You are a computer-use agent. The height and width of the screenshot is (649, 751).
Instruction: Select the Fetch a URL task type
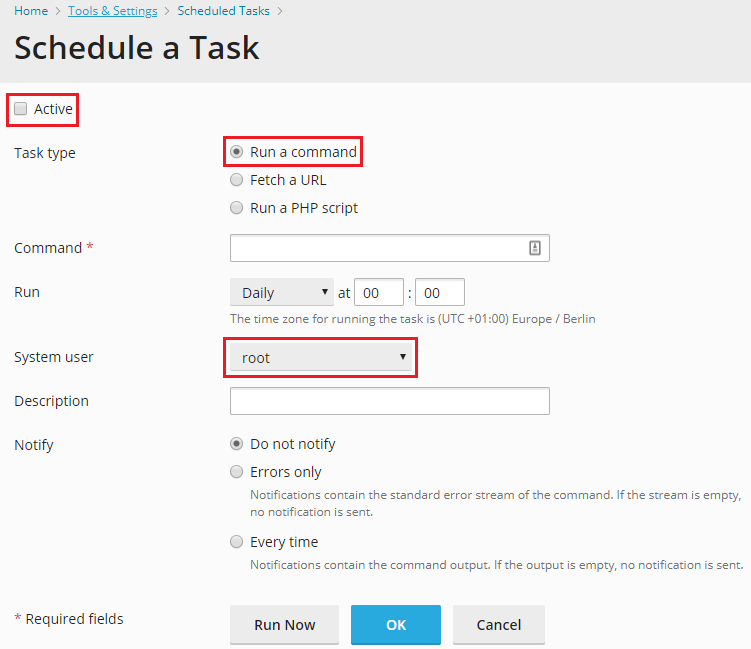237,180
